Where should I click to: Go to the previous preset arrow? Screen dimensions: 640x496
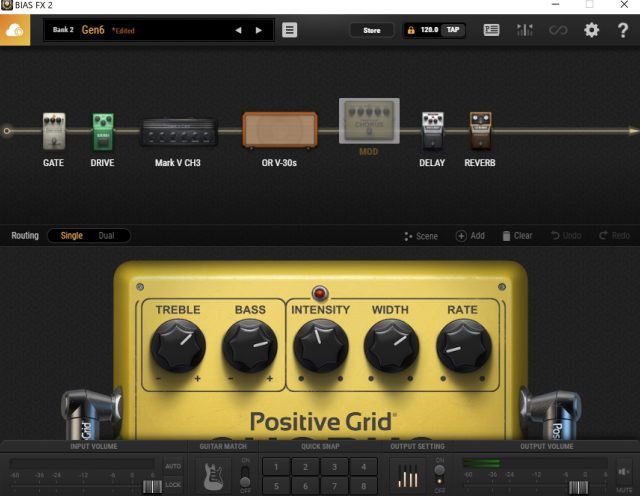pyautogui.click(x=238, y=30)
